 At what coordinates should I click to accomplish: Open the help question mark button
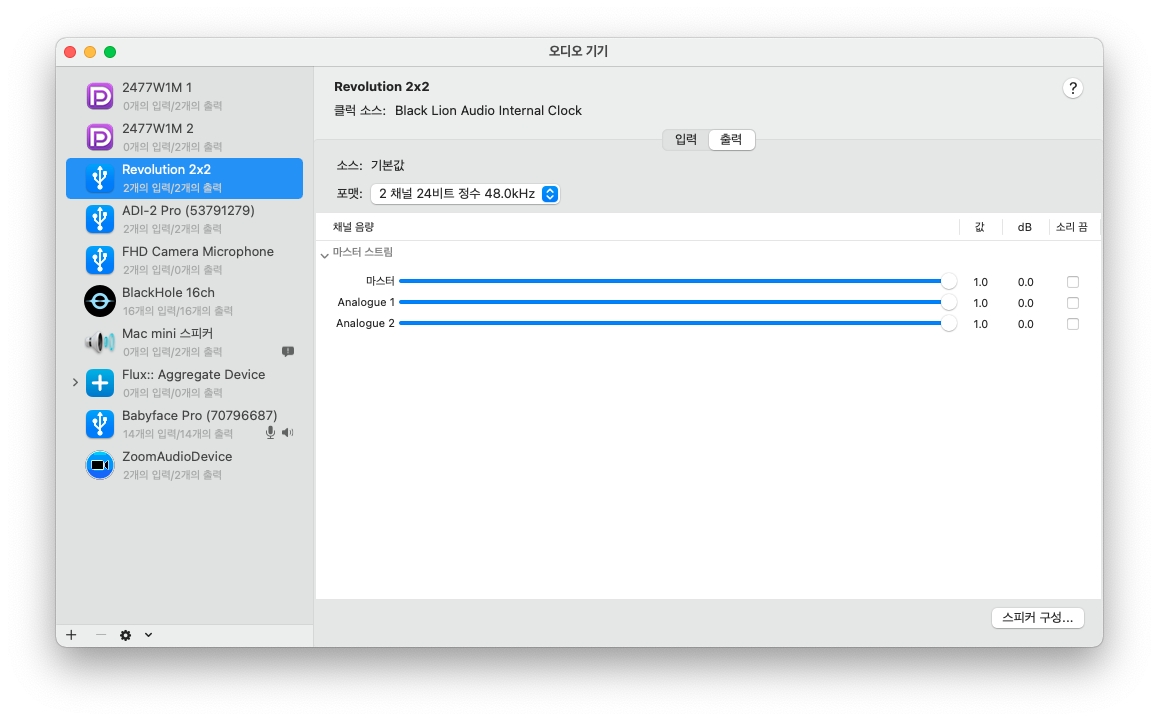click(x=1073, y=88)
